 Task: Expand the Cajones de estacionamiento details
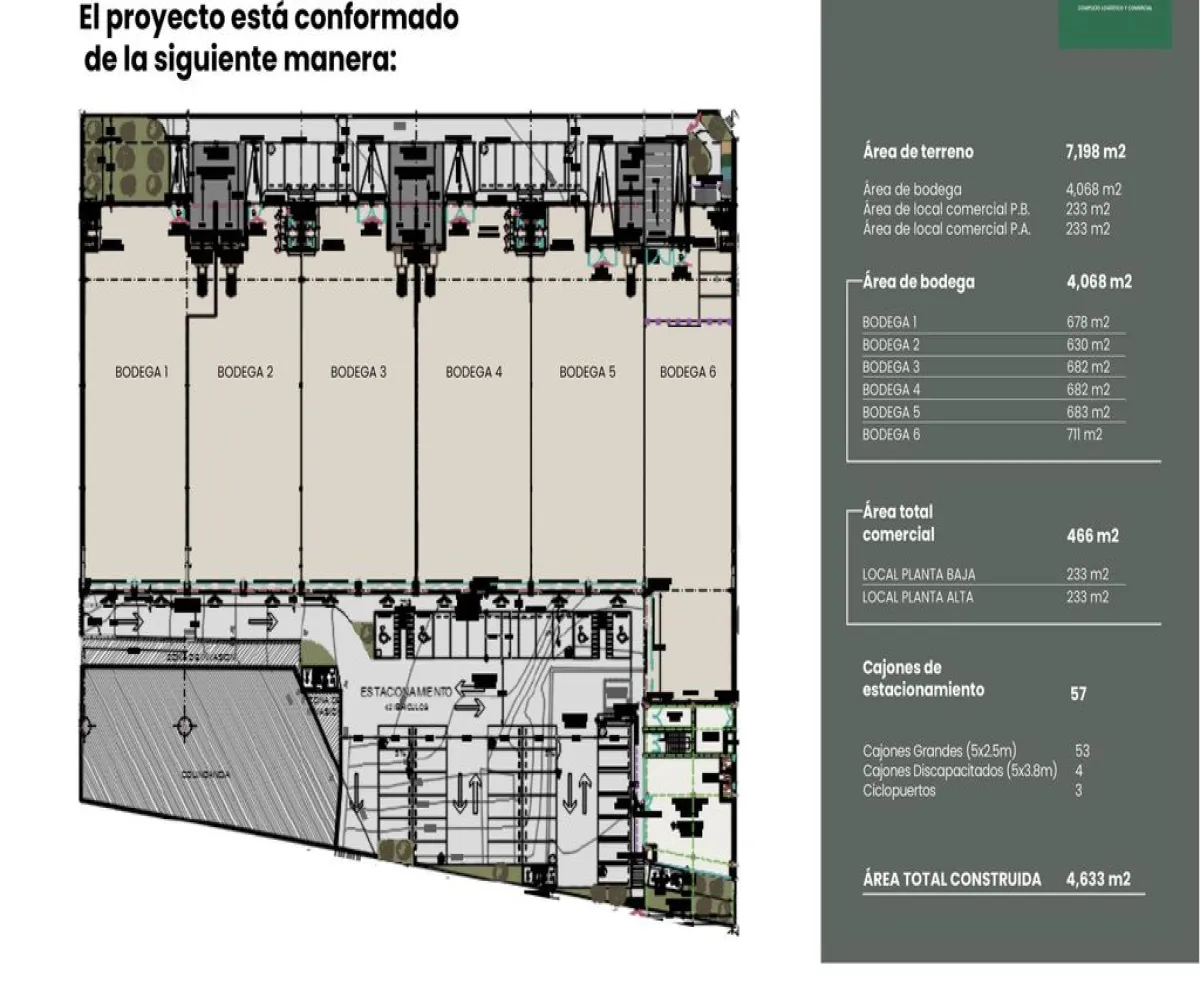(925, 678)
